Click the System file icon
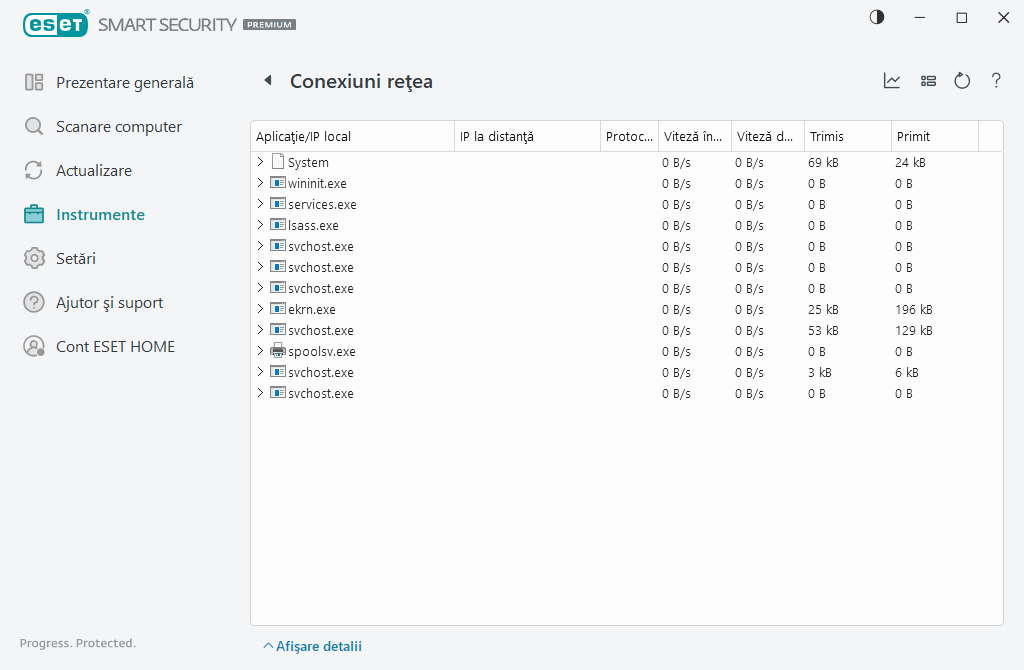This screenshot has height=670, width=1024. point(278,162)
